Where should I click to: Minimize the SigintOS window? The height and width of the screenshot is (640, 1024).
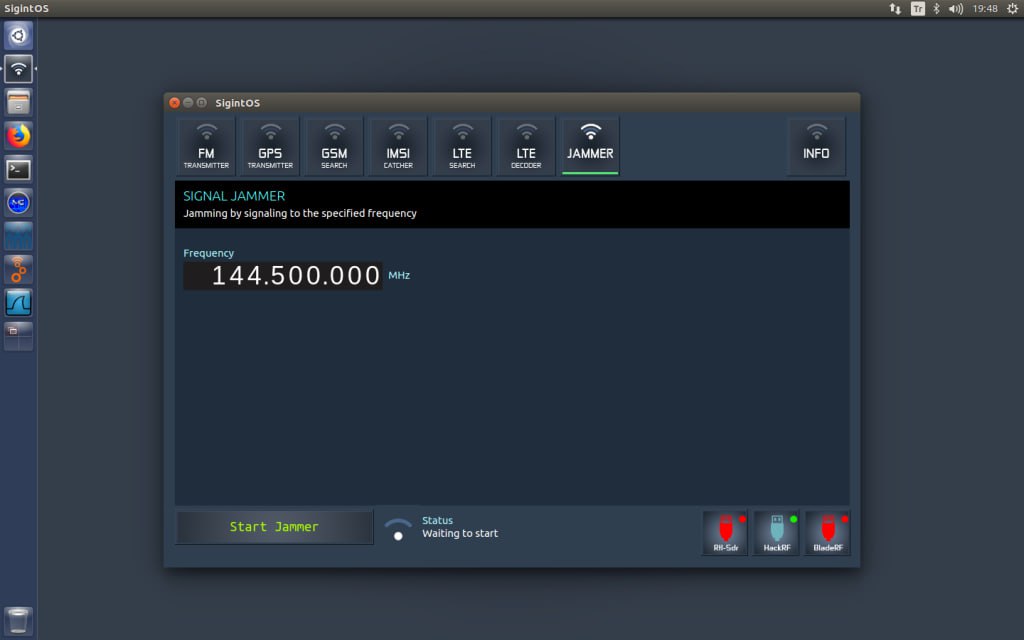click(188, 103)
